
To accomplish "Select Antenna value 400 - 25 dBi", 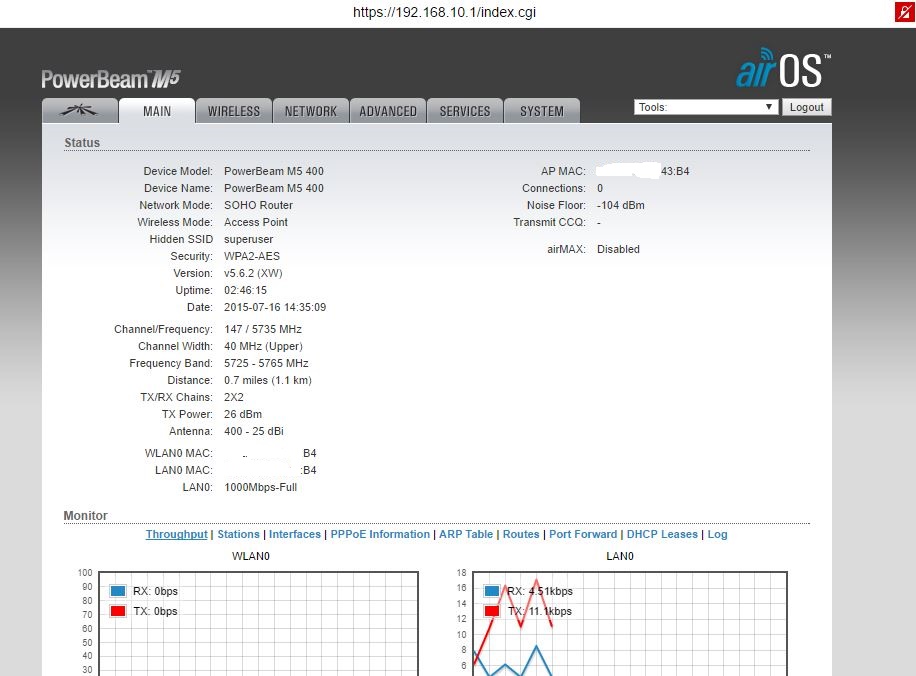I will [254, 431].
